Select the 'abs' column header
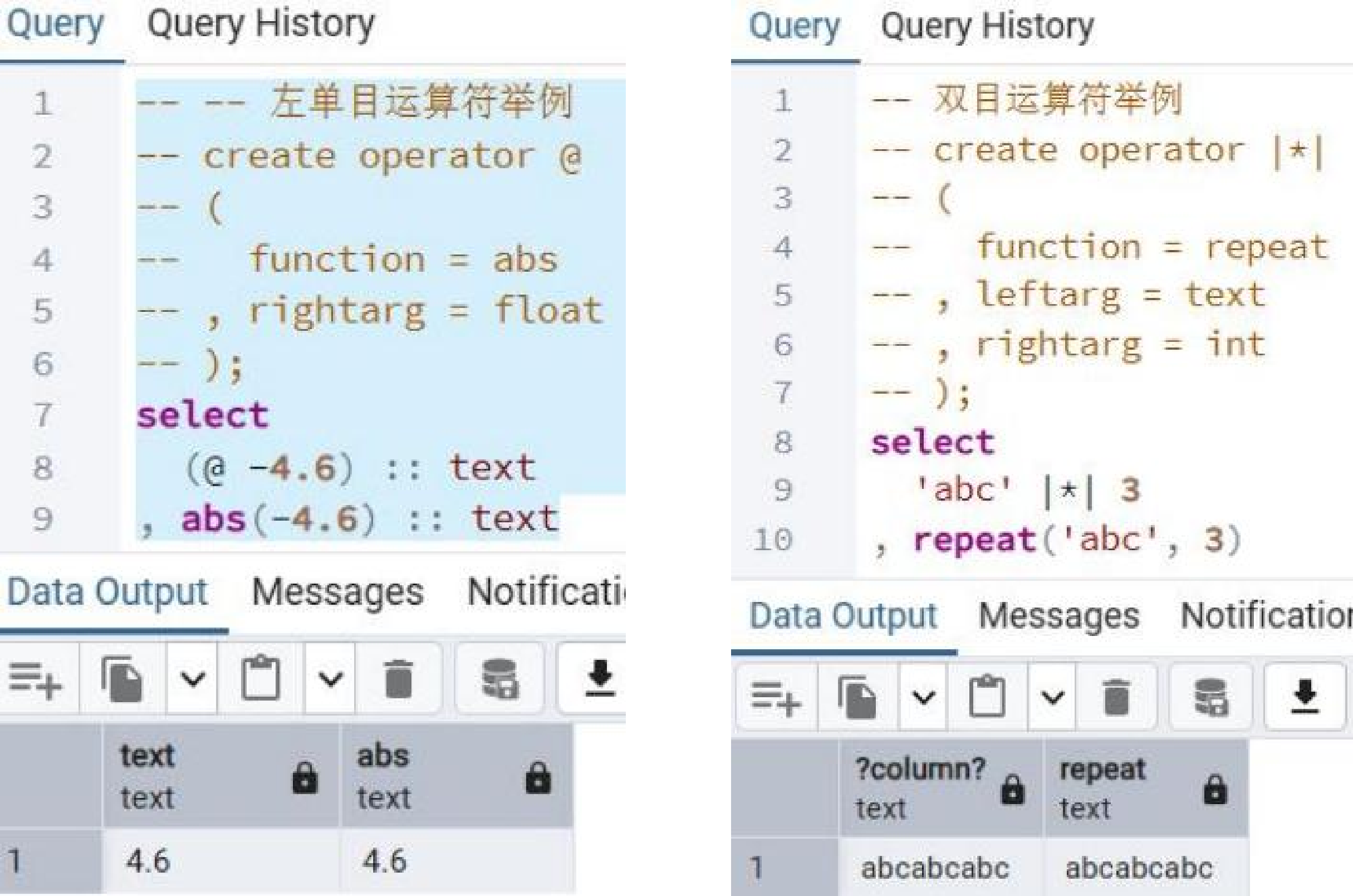The height and width of the screenshot is (896, 1353). coord(457,776)
